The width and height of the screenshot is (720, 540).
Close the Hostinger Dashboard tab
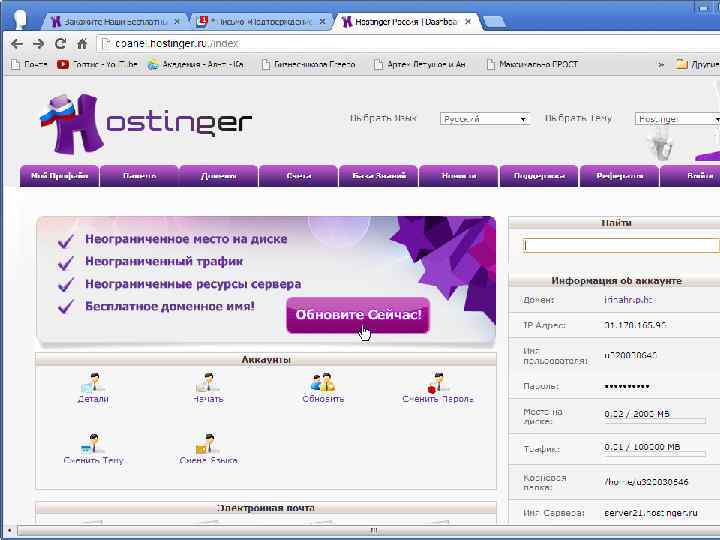point(467,22)
